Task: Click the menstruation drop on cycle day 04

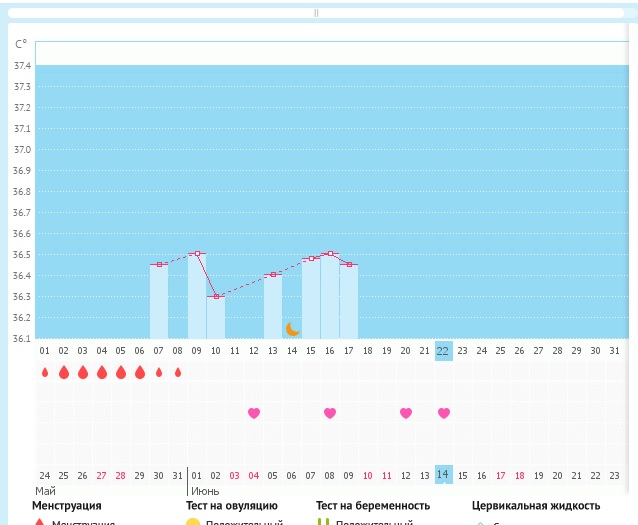Action: [x=102, y=372]
